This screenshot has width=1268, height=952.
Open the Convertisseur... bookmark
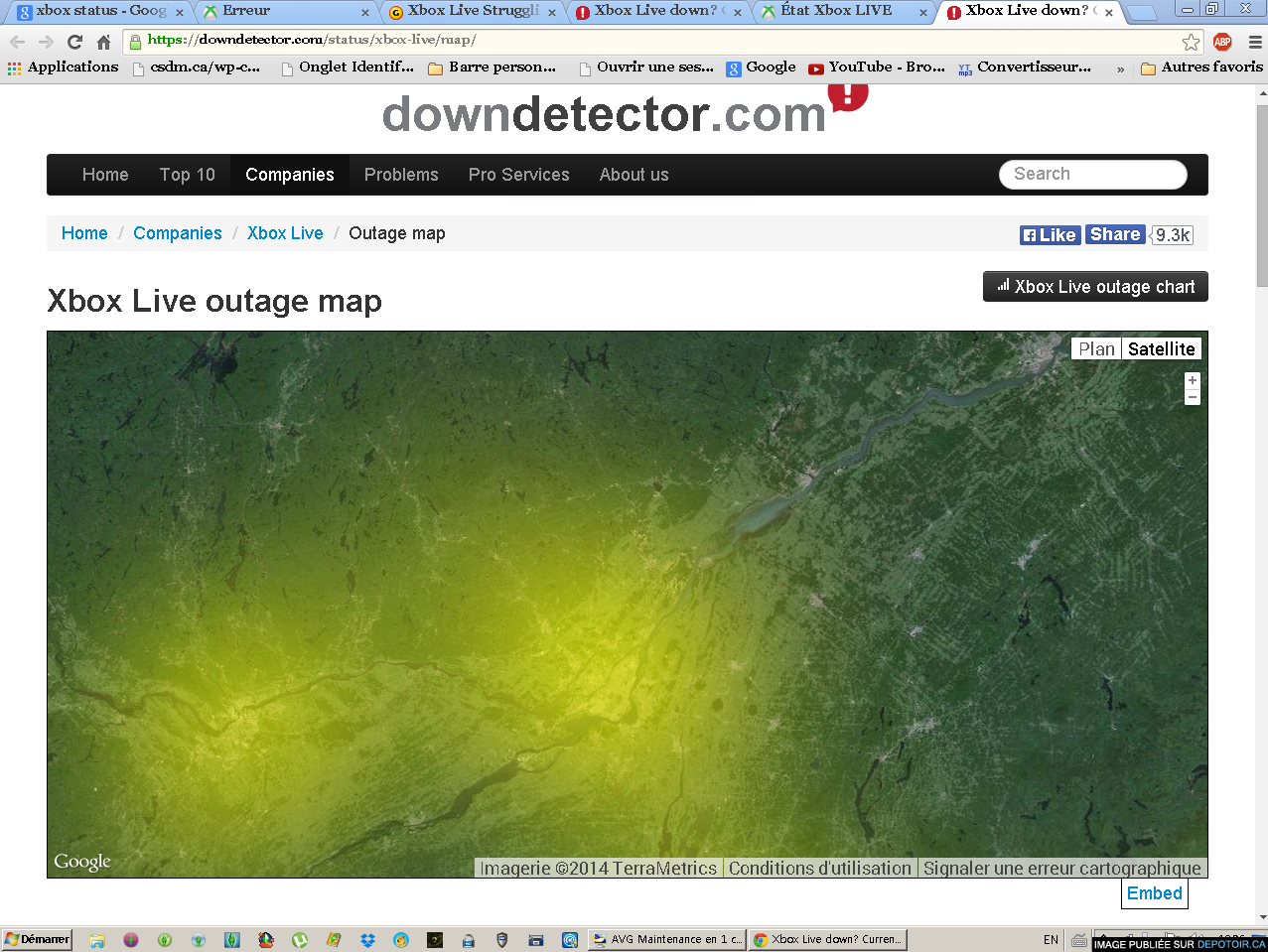1024,68
